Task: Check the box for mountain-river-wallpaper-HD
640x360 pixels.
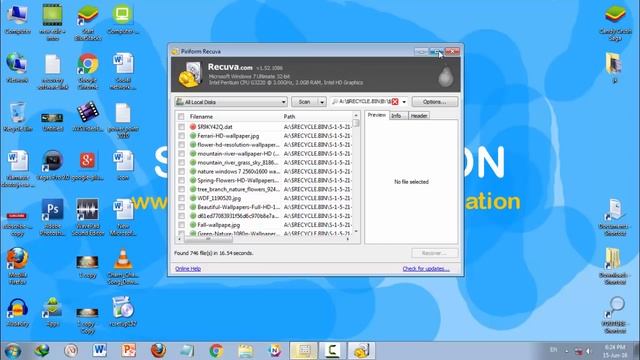Action: pos(181,154)
